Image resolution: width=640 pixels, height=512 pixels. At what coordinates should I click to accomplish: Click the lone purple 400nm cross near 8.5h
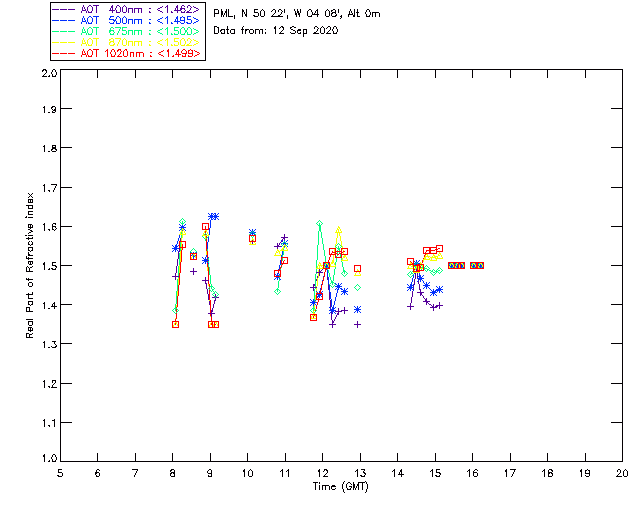coord(193,271)
